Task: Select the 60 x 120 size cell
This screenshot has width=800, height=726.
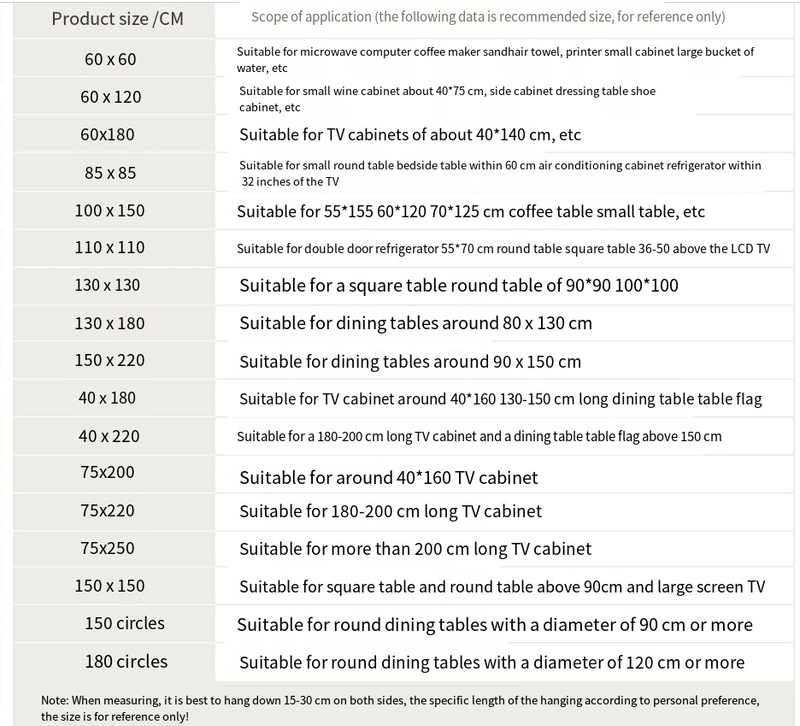Action: [x=110, y=97]
